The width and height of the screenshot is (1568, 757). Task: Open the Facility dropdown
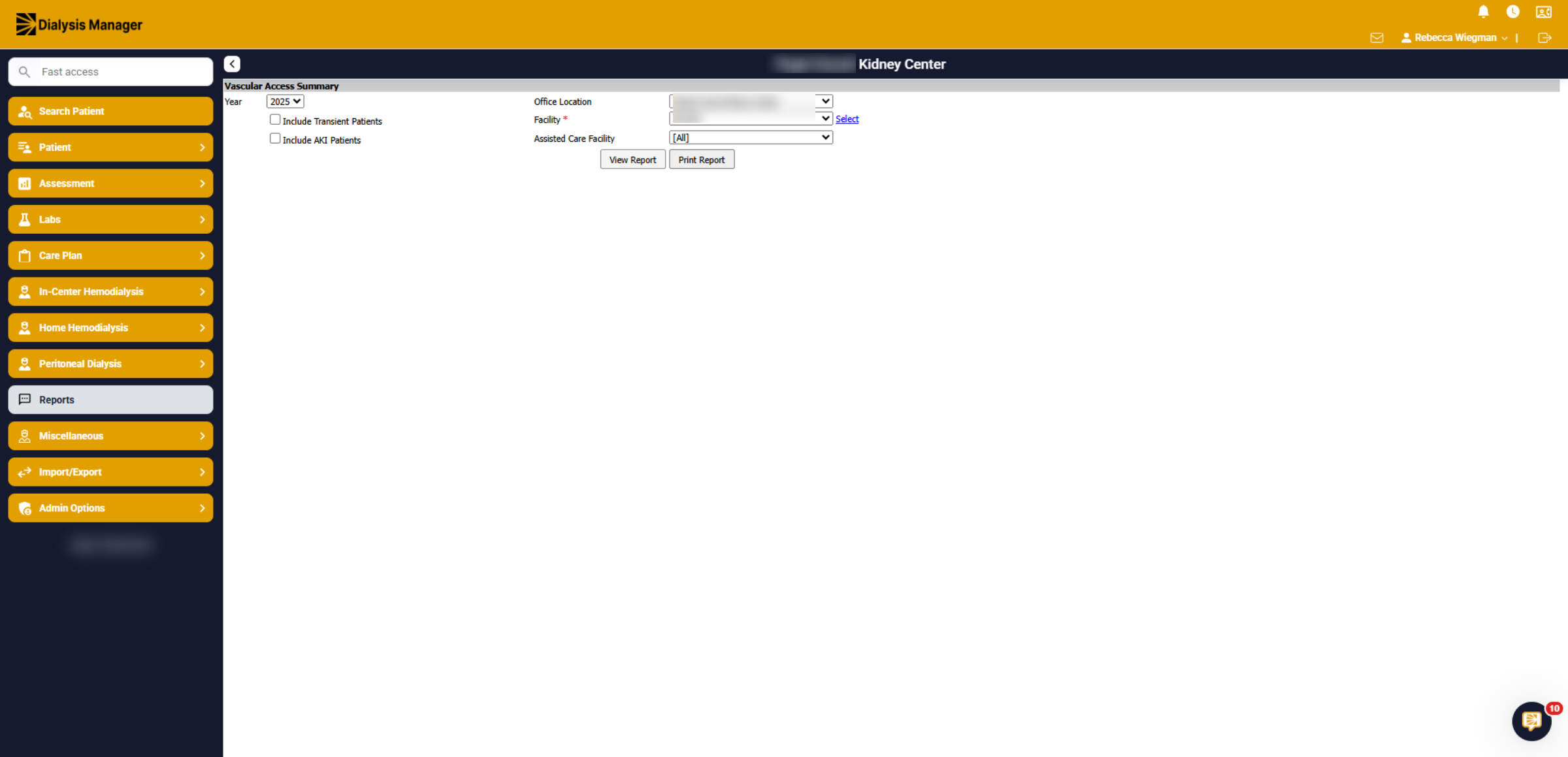751,118
